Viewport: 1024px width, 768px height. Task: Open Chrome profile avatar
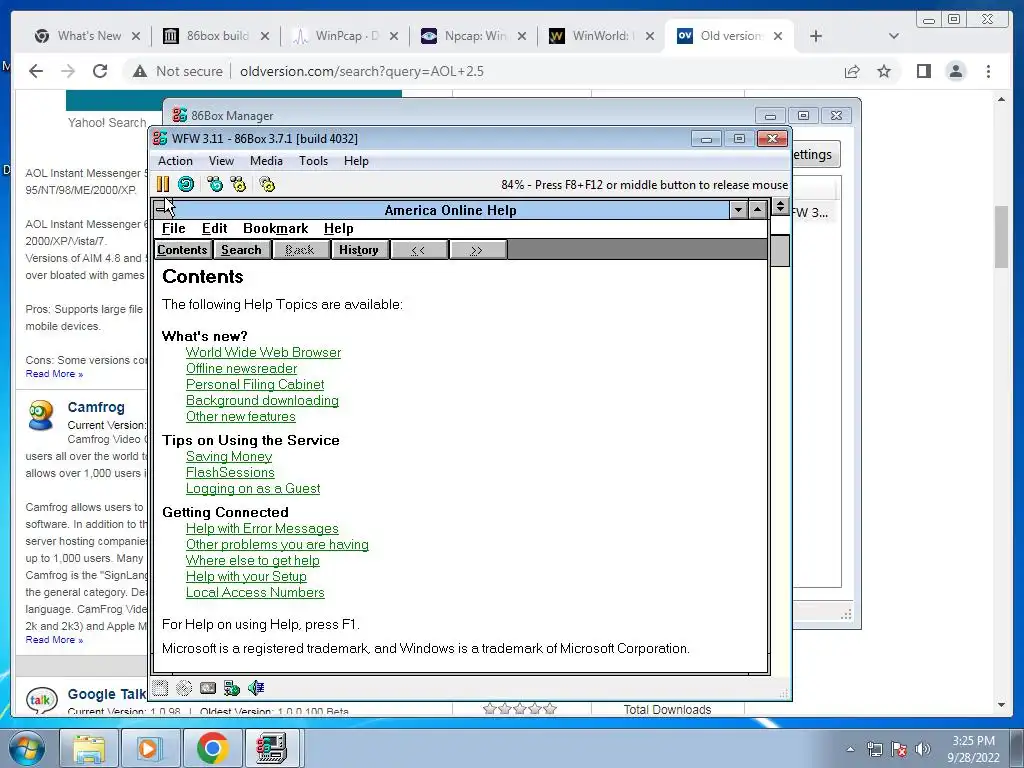955,71
